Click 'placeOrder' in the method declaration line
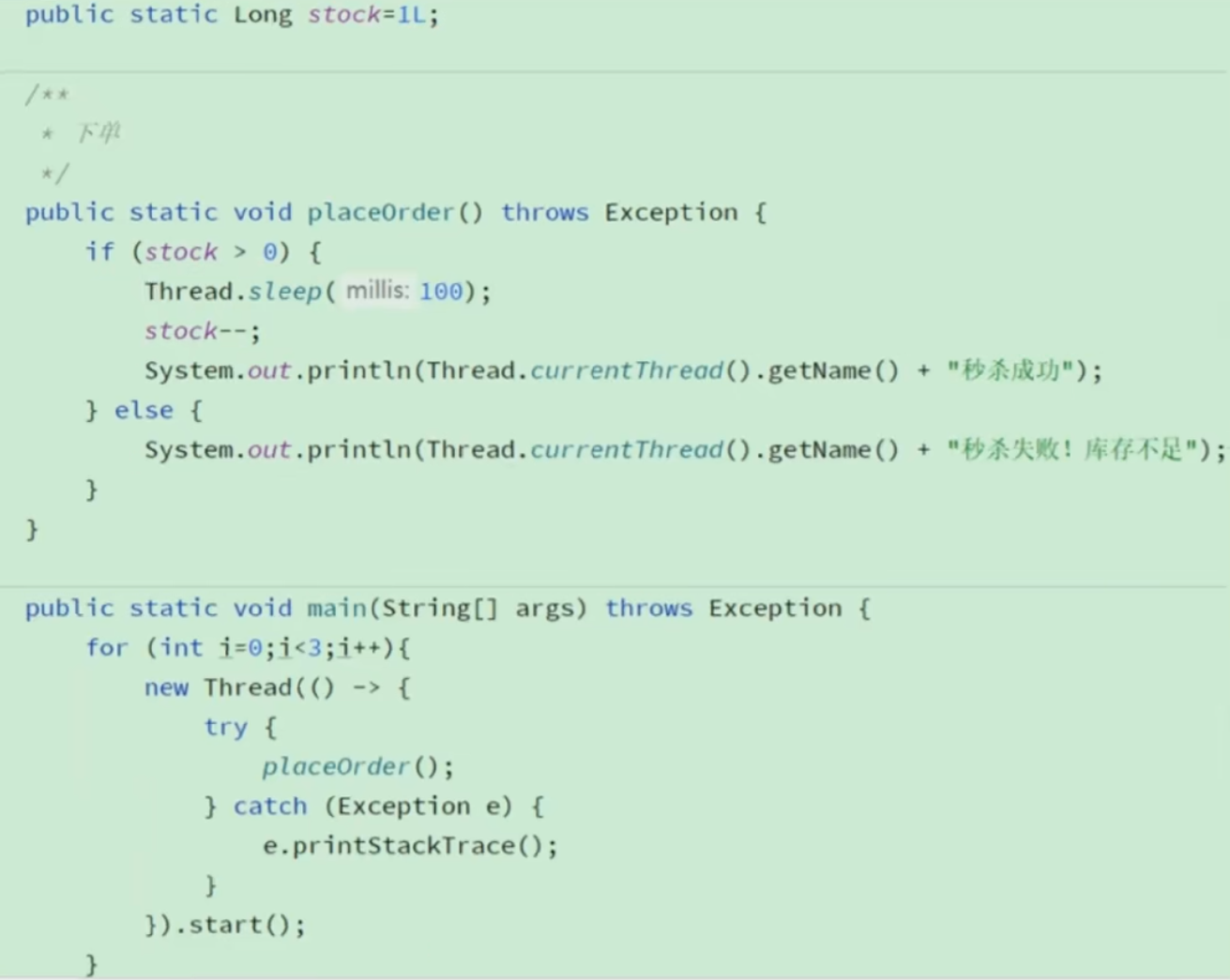Viewport: 1230px width, 980px height. [381, 213]
